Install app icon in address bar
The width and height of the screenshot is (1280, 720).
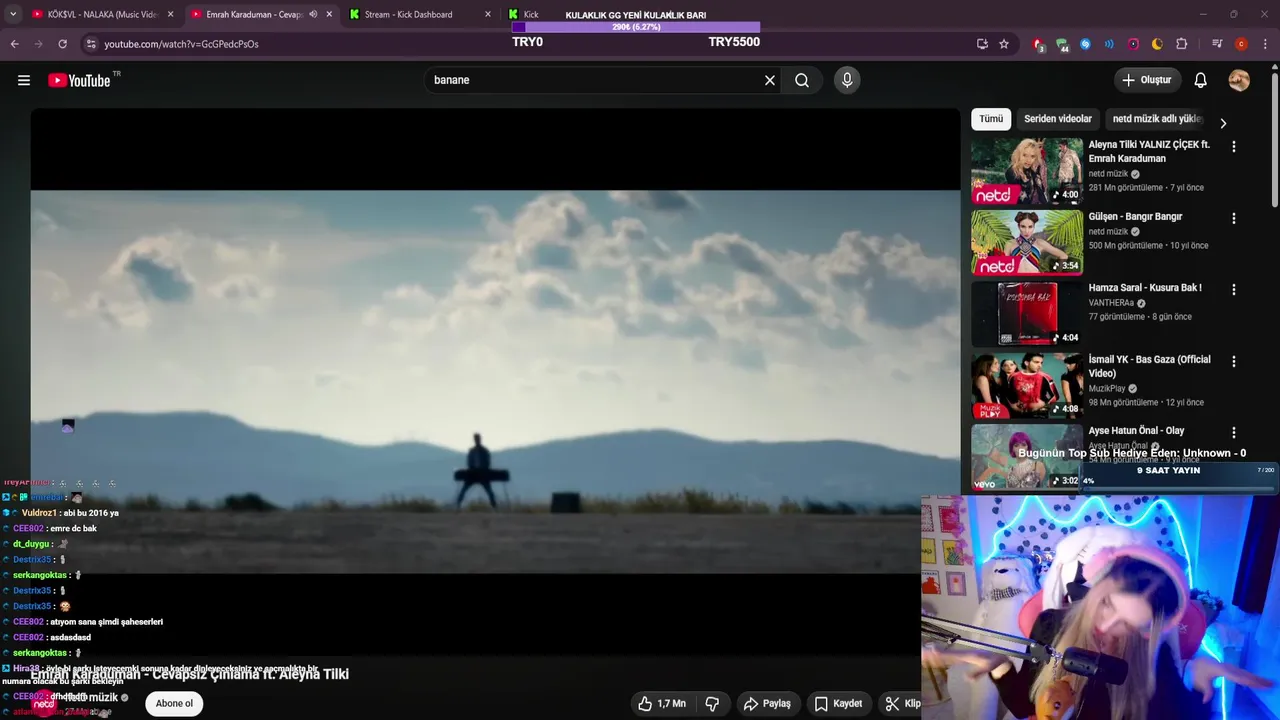tap(982, 44)
